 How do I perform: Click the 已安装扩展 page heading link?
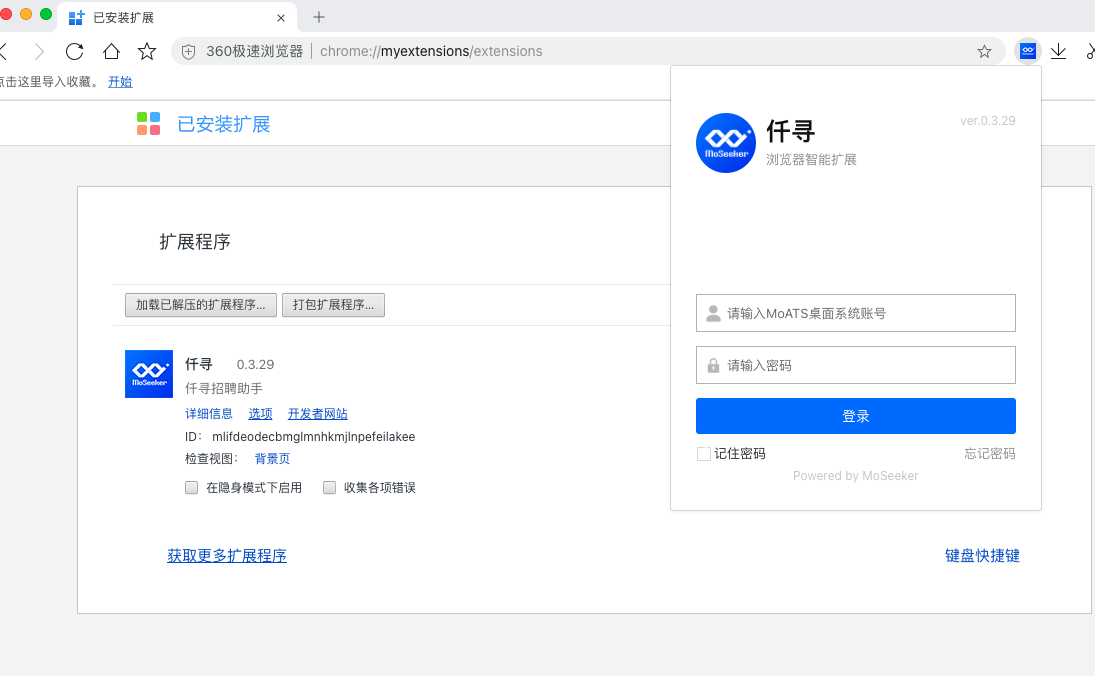[x=223, y=124]
